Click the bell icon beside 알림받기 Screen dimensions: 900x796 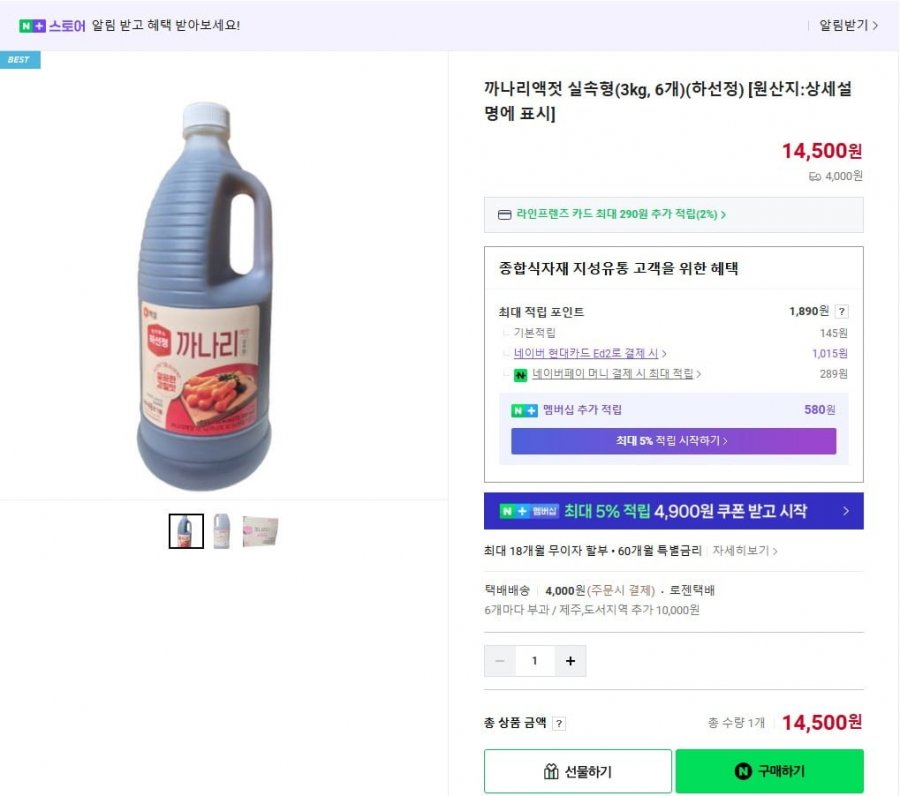click(x=810, y=24)
